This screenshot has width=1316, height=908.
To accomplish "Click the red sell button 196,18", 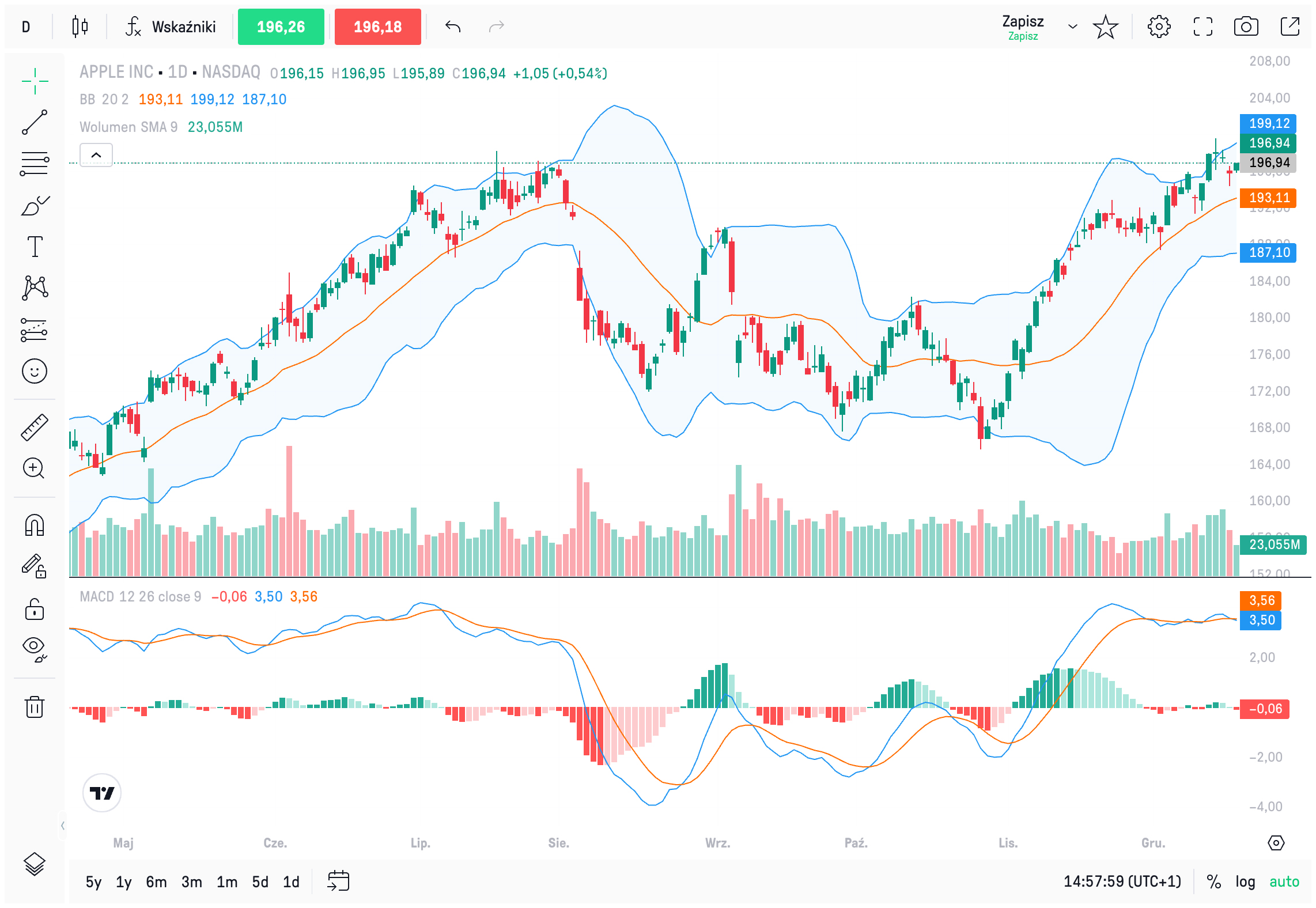I will click(378, 27).
